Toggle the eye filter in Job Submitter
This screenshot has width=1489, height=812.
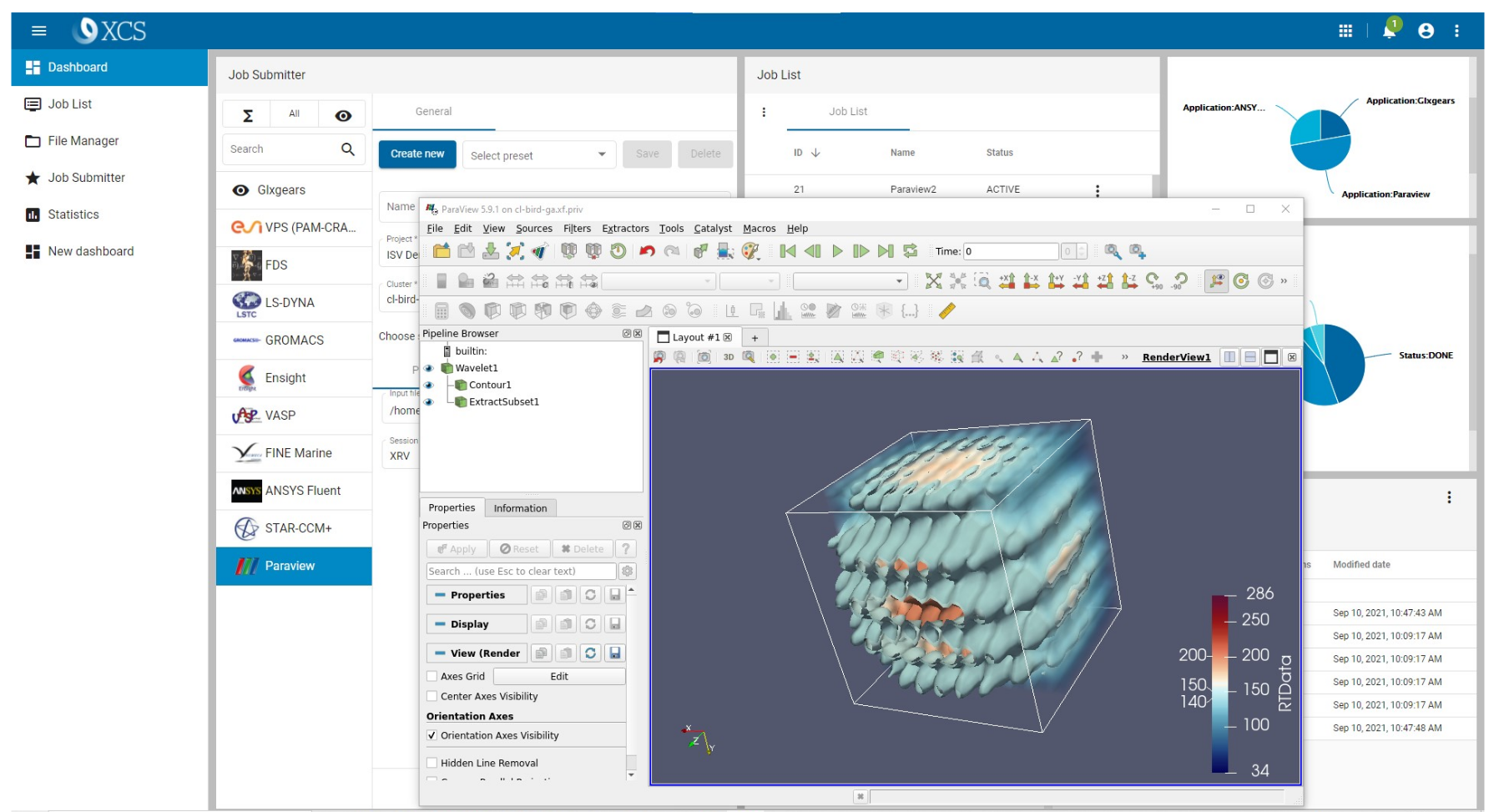coord(343,115)
